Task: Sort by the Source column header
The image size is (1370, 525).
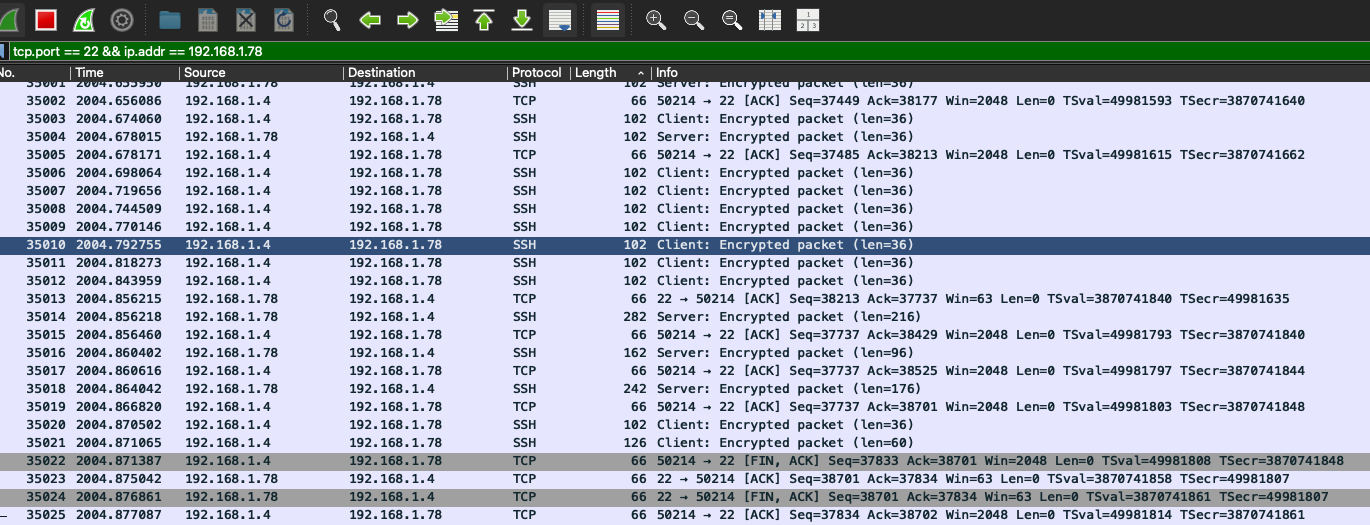Action: tap(261, 73)
